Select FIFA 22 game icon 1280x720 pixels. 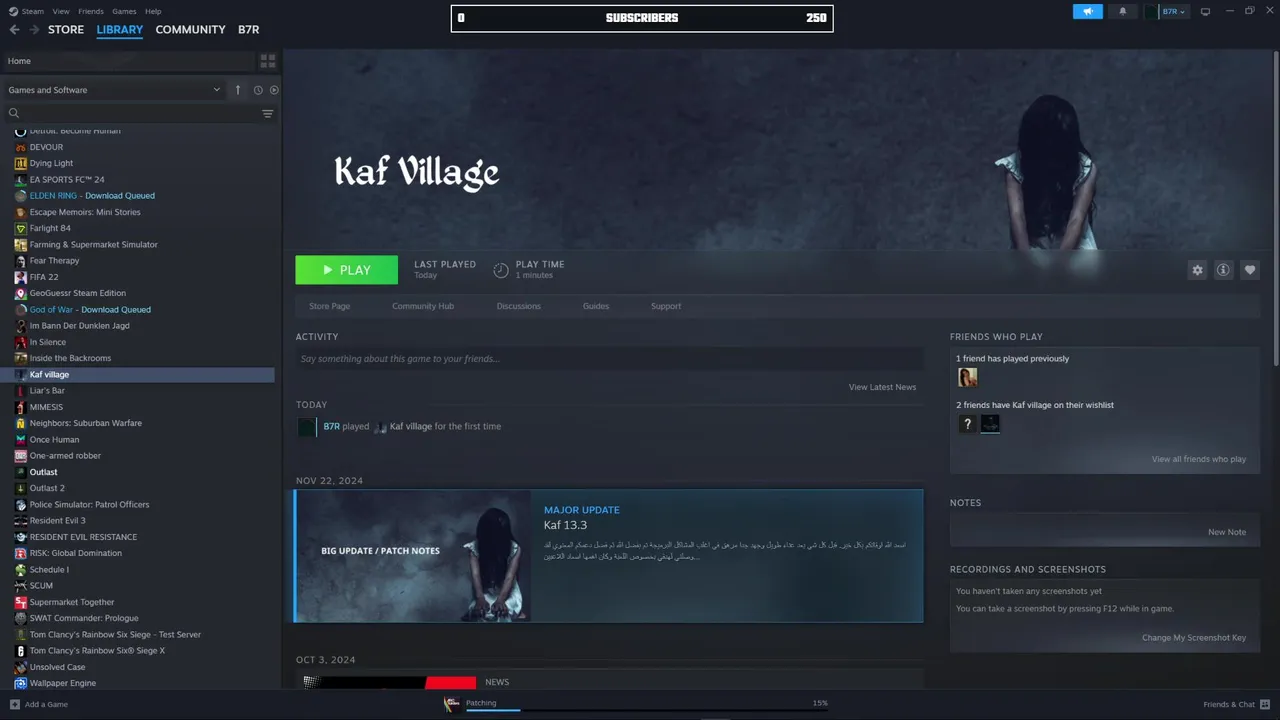coord(21,277)
